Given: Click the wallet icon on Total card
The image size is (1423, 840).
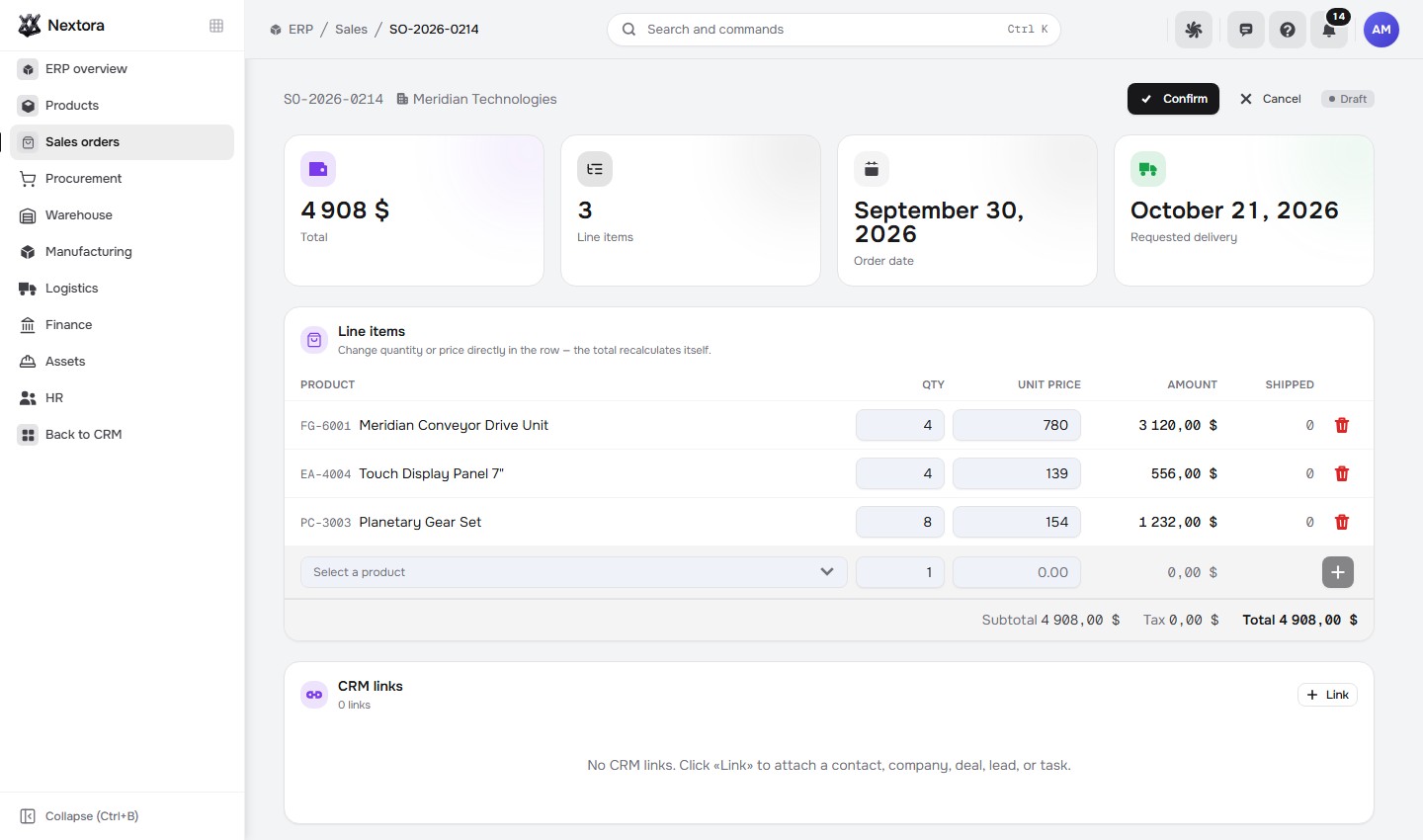Looking at the screenshot, I should coord(318,169).
